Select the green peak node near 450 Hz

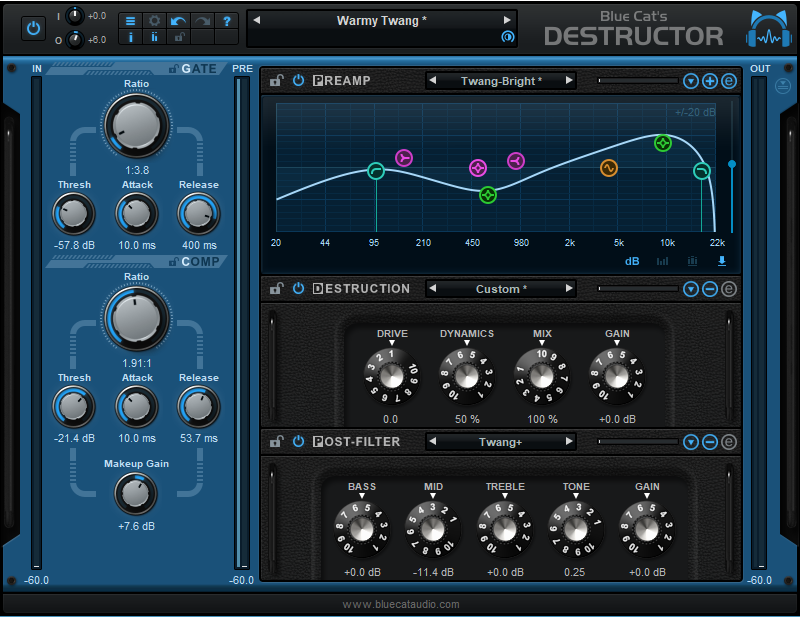click(488, 195)
